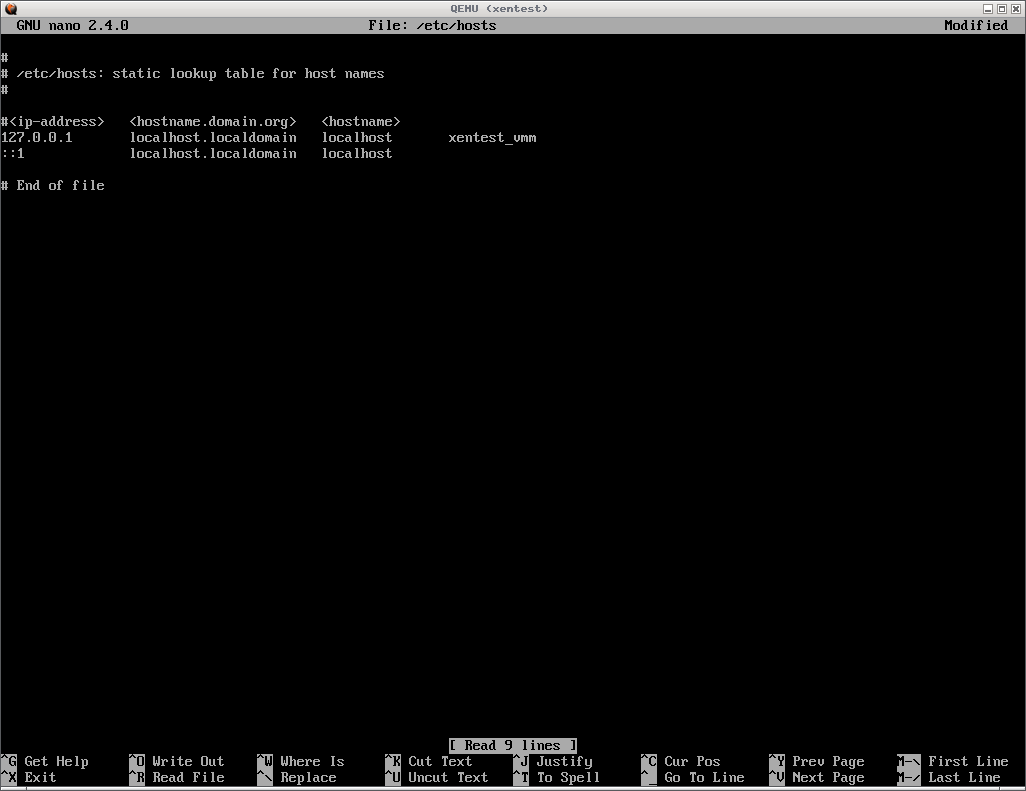Maximize the QEMU window
The image size is (1026, 791).
click(x=1002, y=8)
